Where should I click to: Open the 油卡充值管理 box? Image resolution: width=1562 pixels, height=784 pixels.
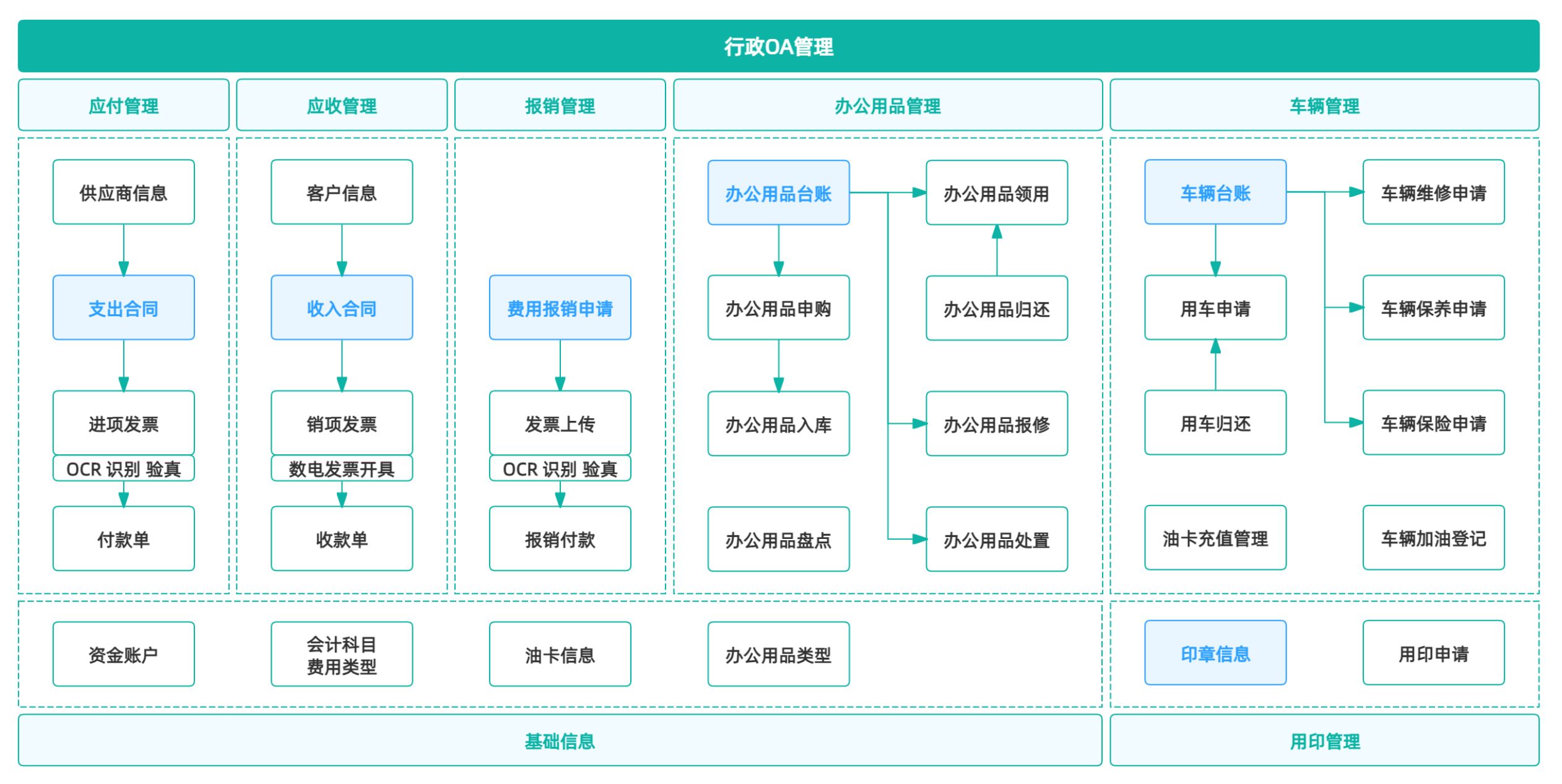click(1215, 538)
